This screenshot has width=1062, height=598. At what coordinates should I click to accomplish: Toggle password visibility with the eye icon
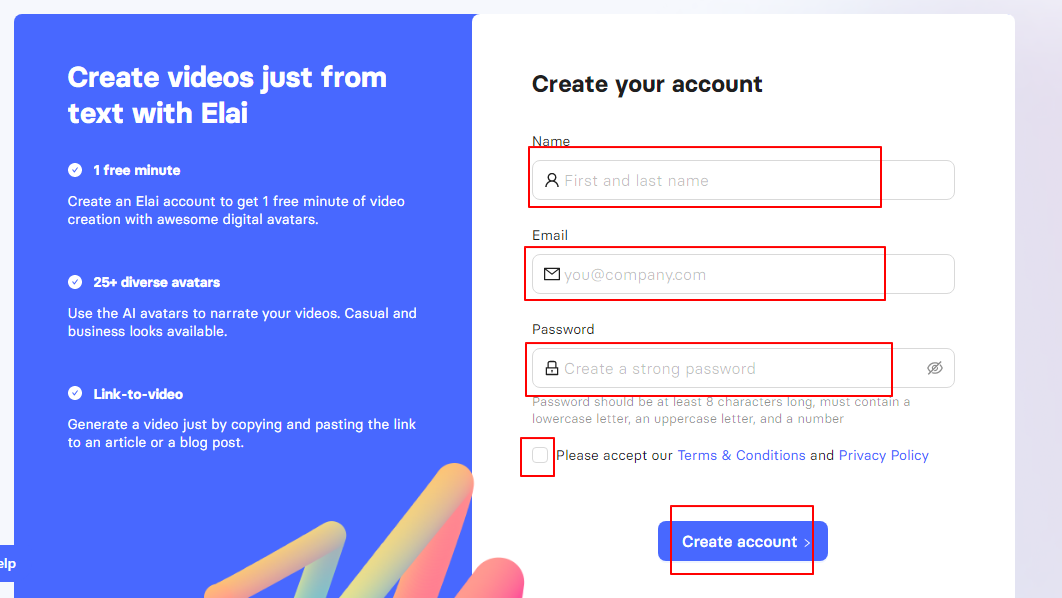pos(935,368)
